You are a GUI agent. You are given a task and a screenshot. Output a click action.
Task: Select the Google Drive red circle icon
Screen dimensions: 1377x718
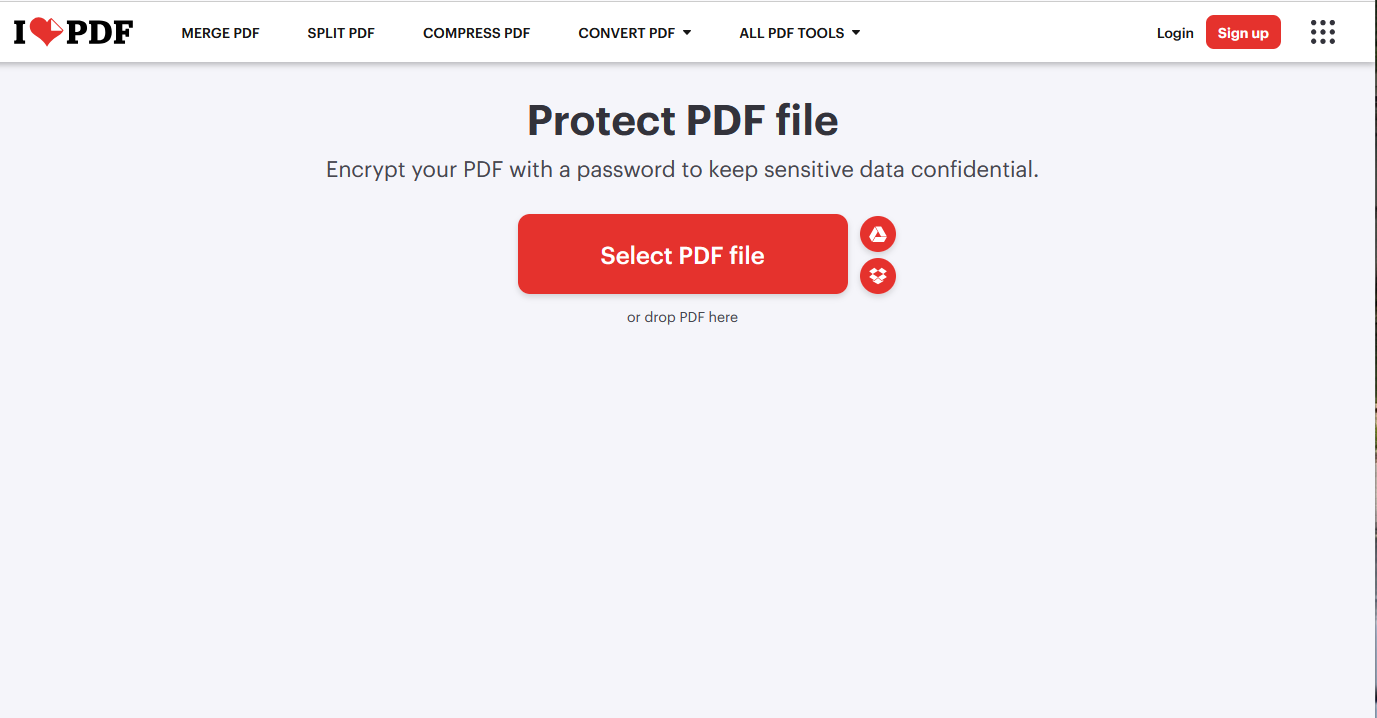pos(877,233)
